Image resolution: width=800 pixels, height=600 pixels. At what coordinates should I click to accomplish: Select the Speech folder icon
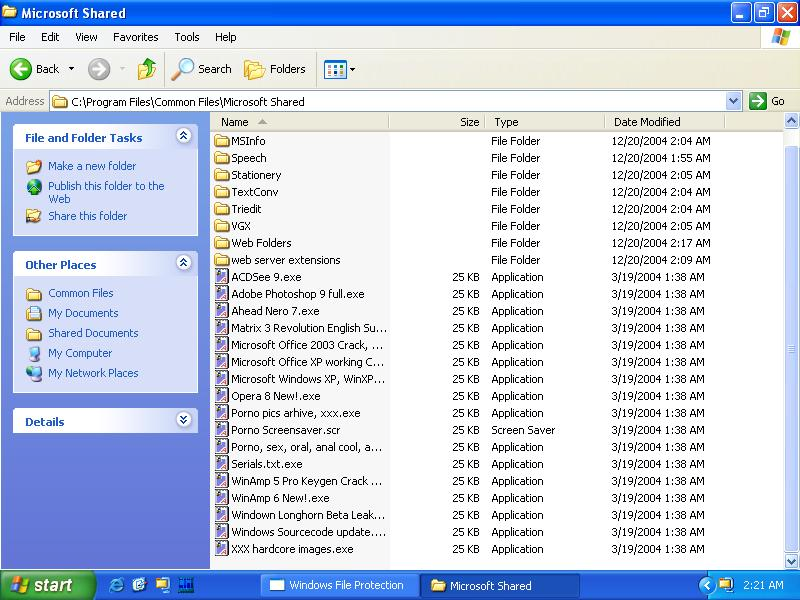222,158
